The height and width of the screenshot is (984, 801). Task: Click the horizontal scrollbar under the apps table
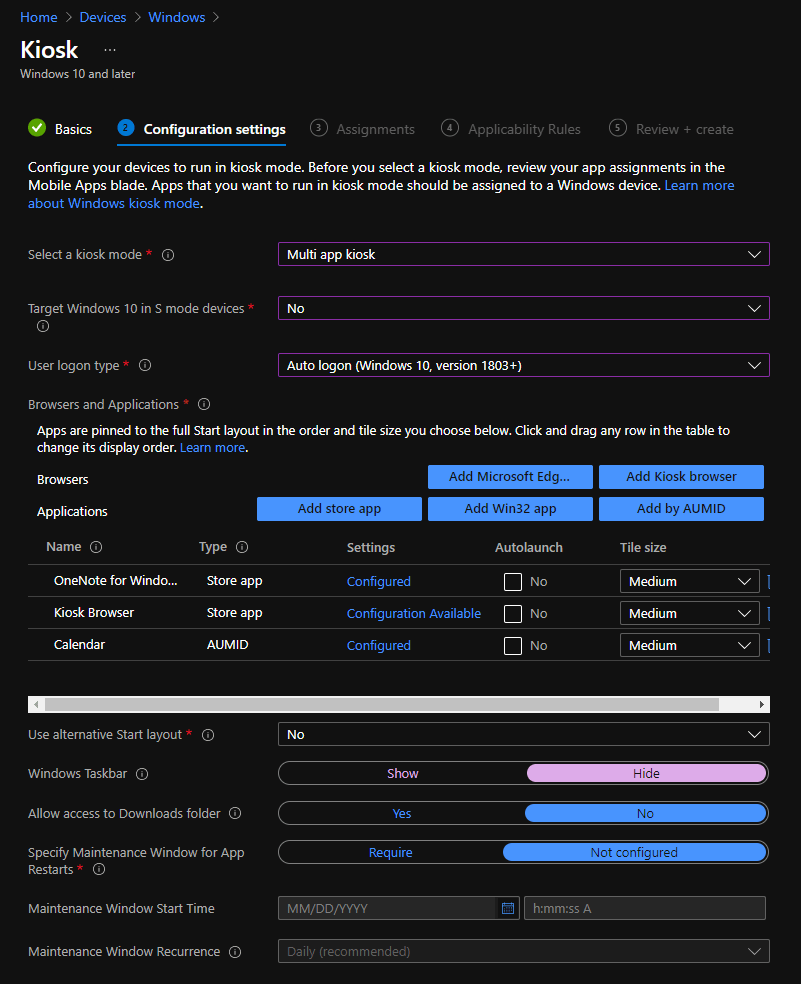(380, 704)
